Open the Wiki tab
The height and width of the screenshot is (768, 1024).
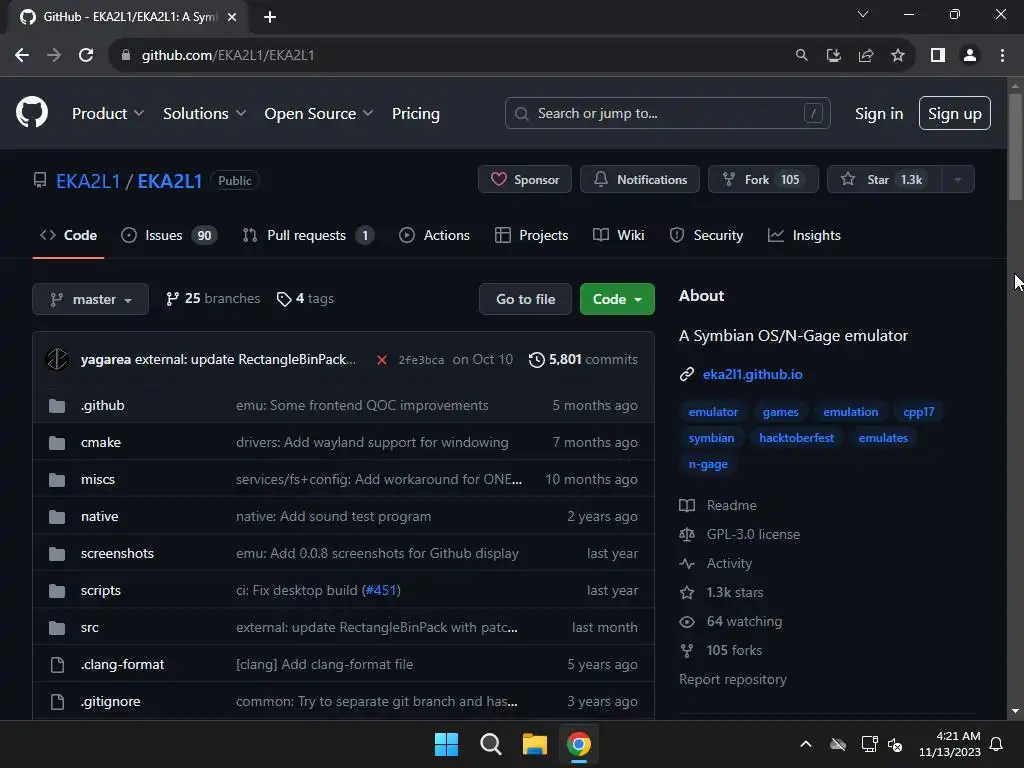[618, 236]
